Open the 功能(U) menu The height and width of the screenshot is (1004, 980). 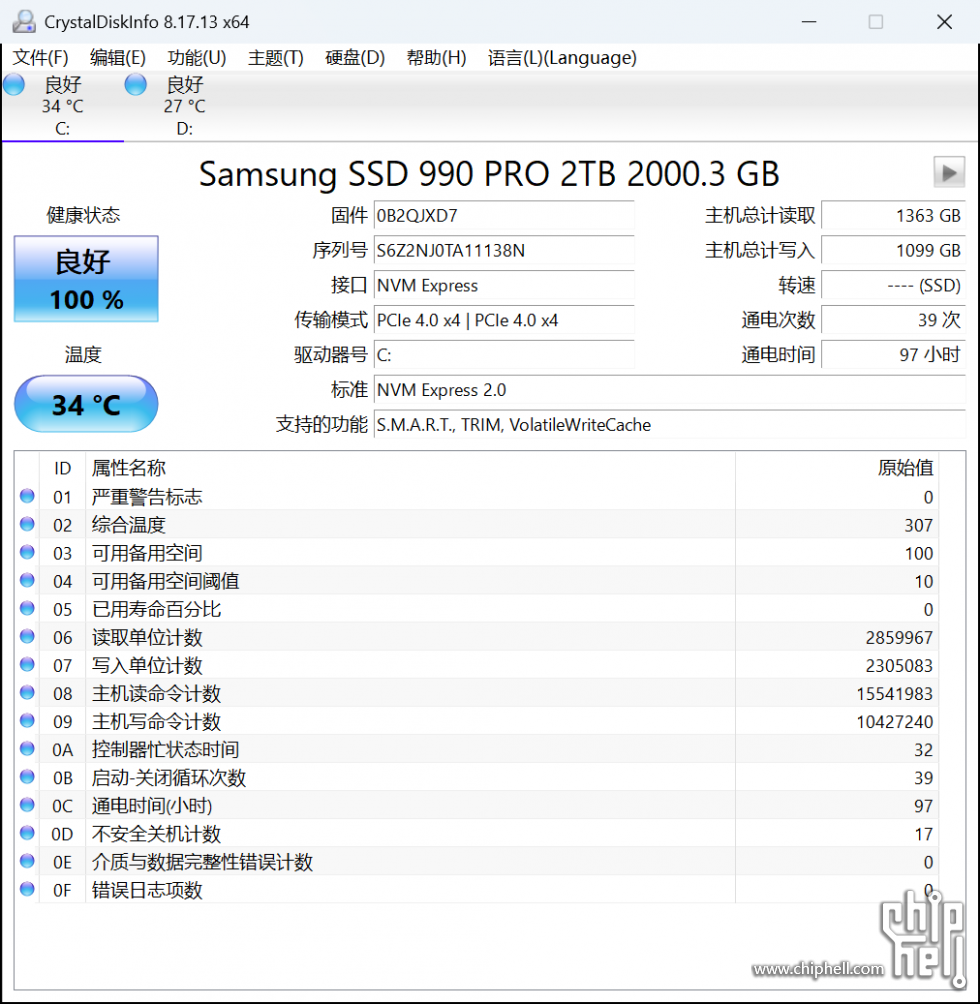pos(197,58)
